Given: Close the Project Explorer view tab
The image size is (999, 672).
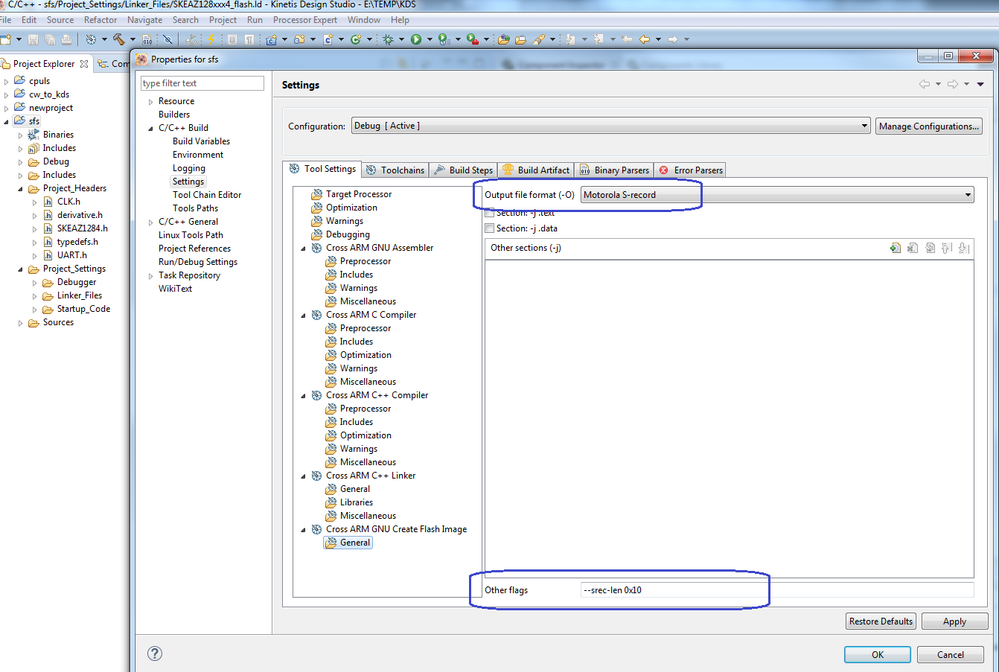Looking at the screenshot, I should pos(83,64).
